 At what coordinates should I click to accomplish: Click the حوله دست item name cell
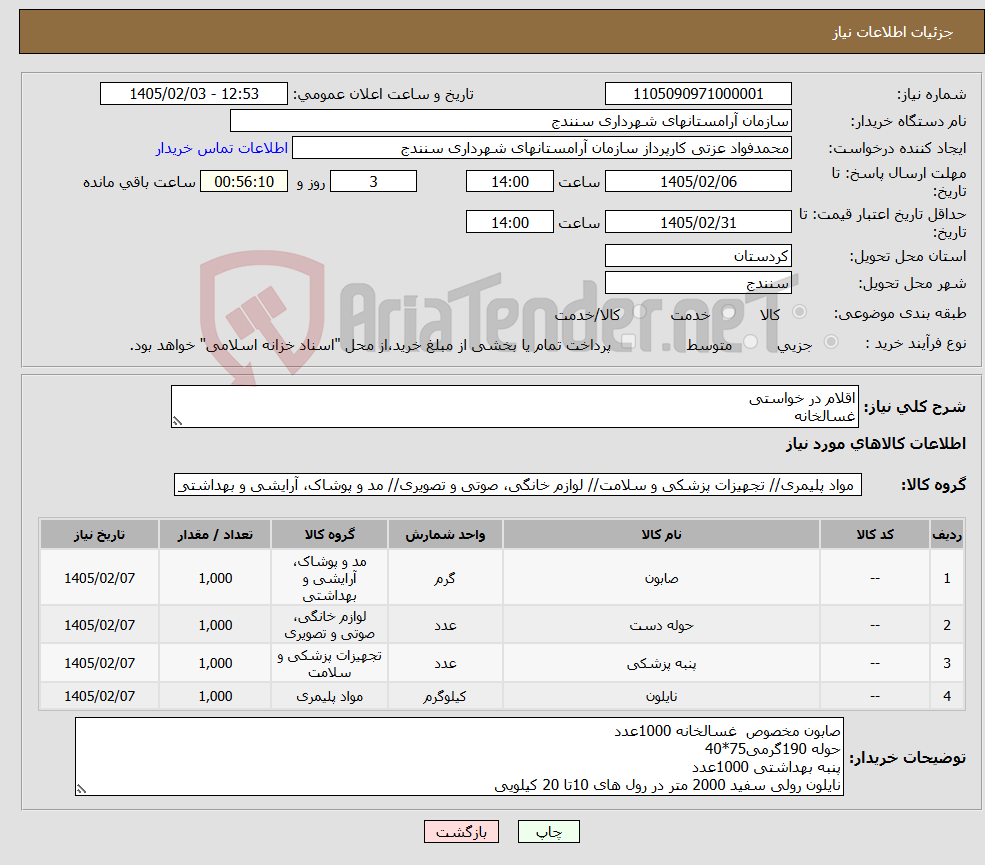(x=661, y=625)
